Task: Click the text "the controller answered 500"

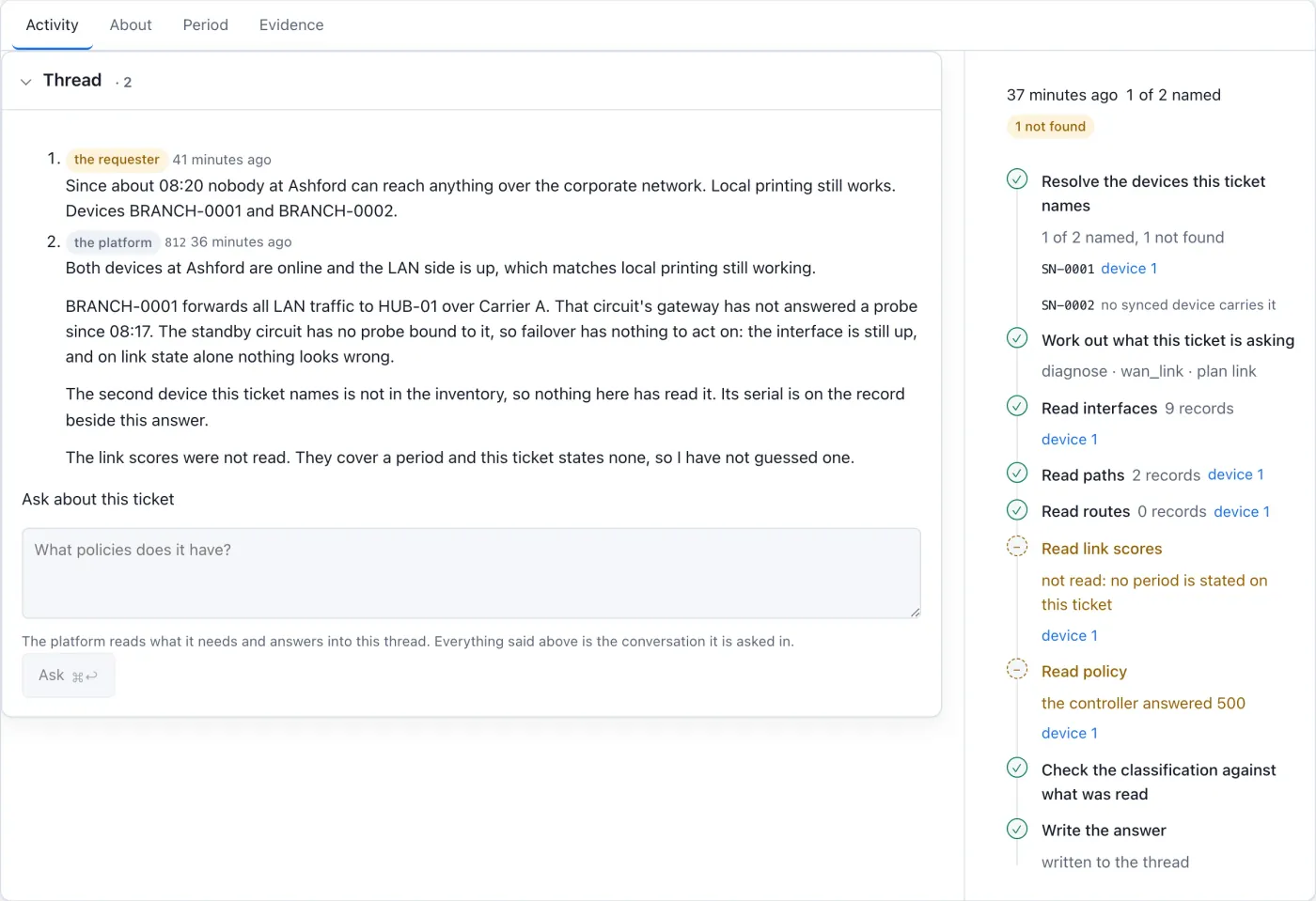Action: coord(1143,704)
